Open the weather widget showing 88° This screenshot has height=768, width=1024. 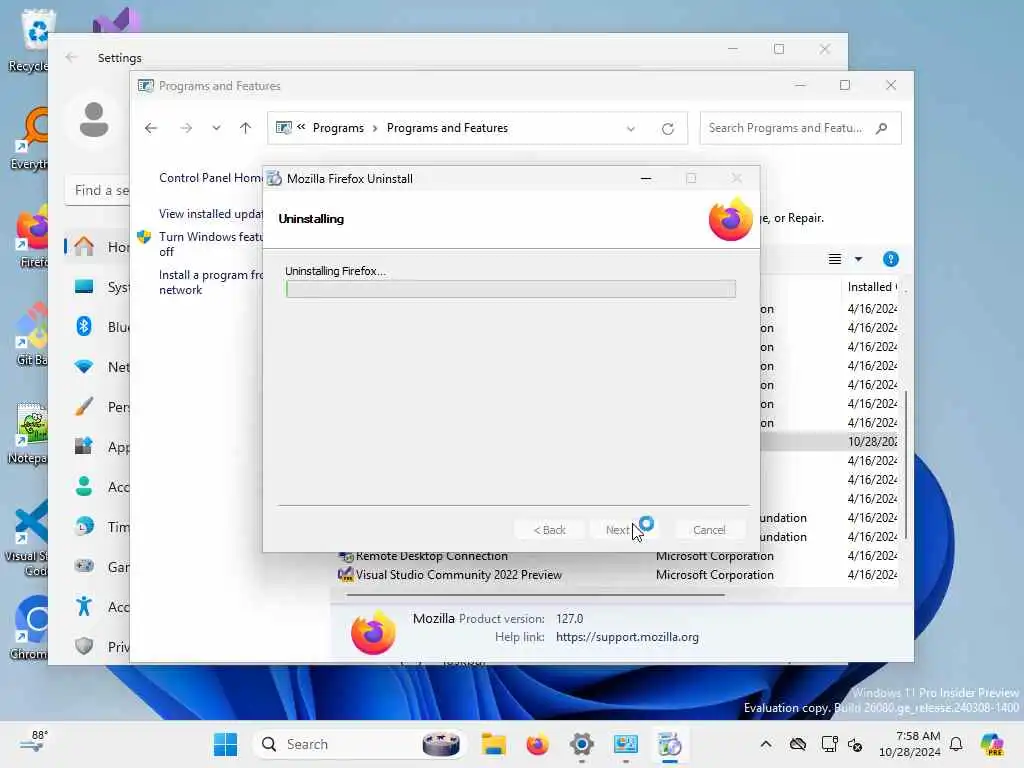33,741
